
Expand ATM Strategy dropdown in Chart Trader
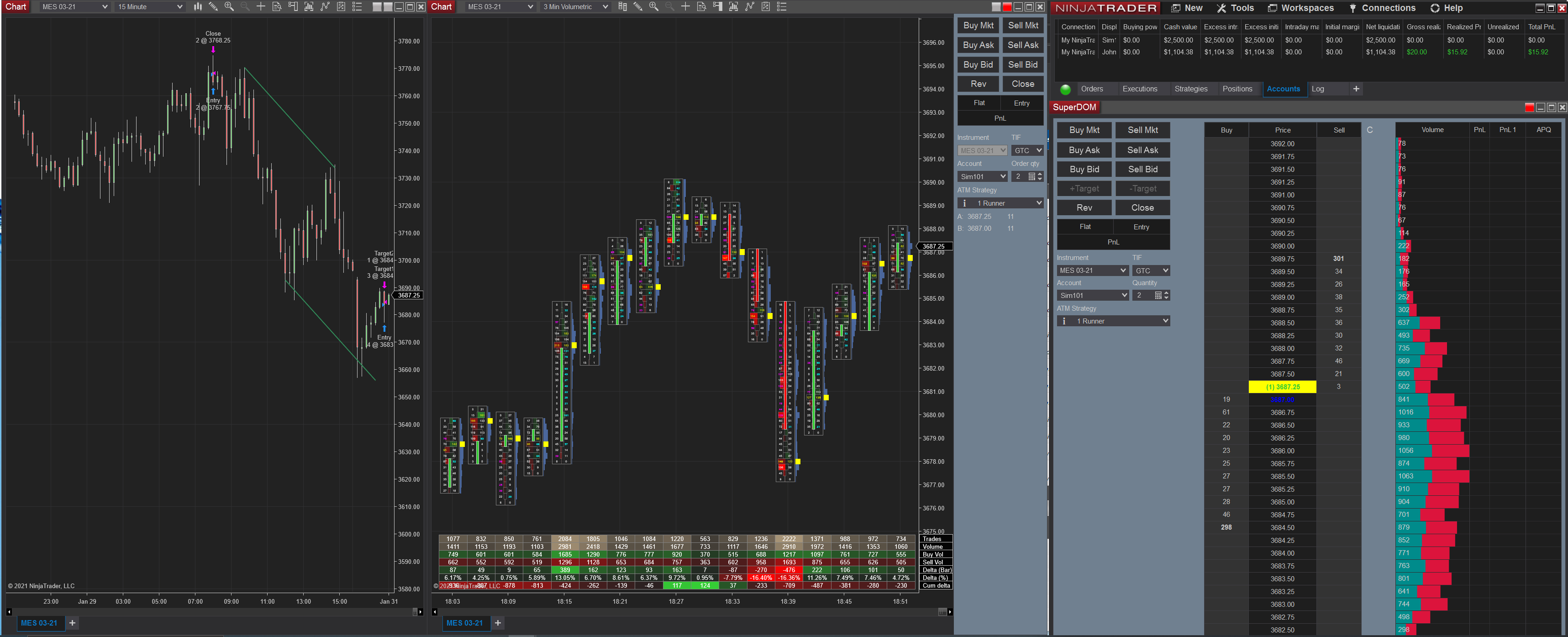click(1001, 203)
